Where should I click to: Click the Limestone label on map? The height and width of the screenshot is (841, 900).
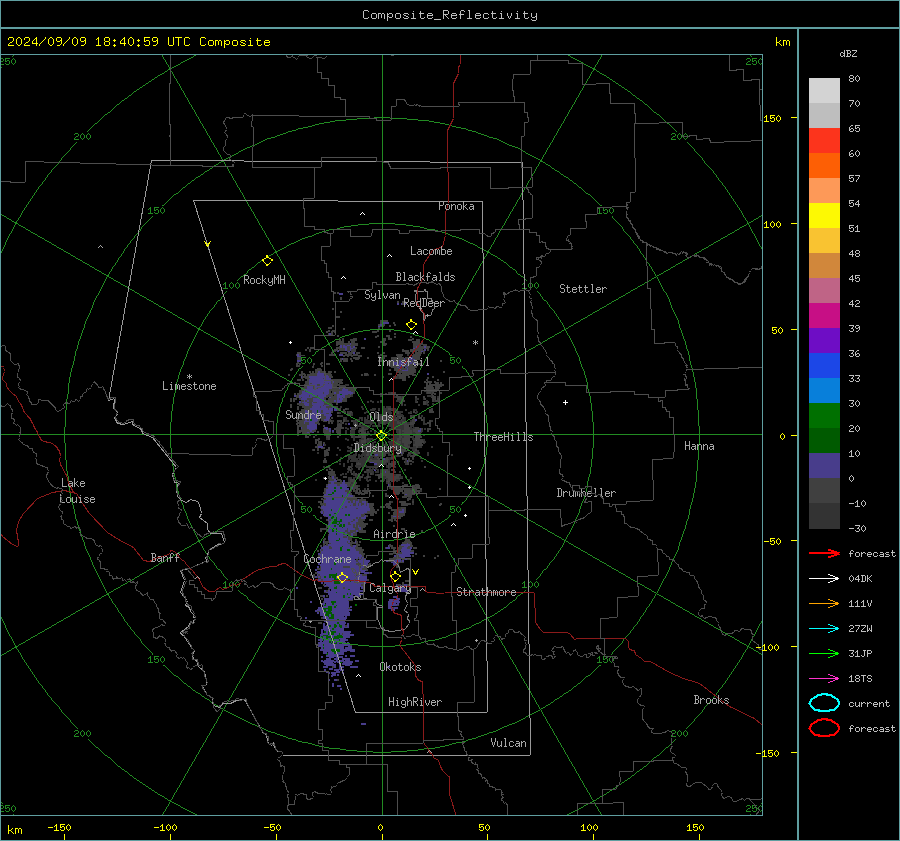pos(189,386)
